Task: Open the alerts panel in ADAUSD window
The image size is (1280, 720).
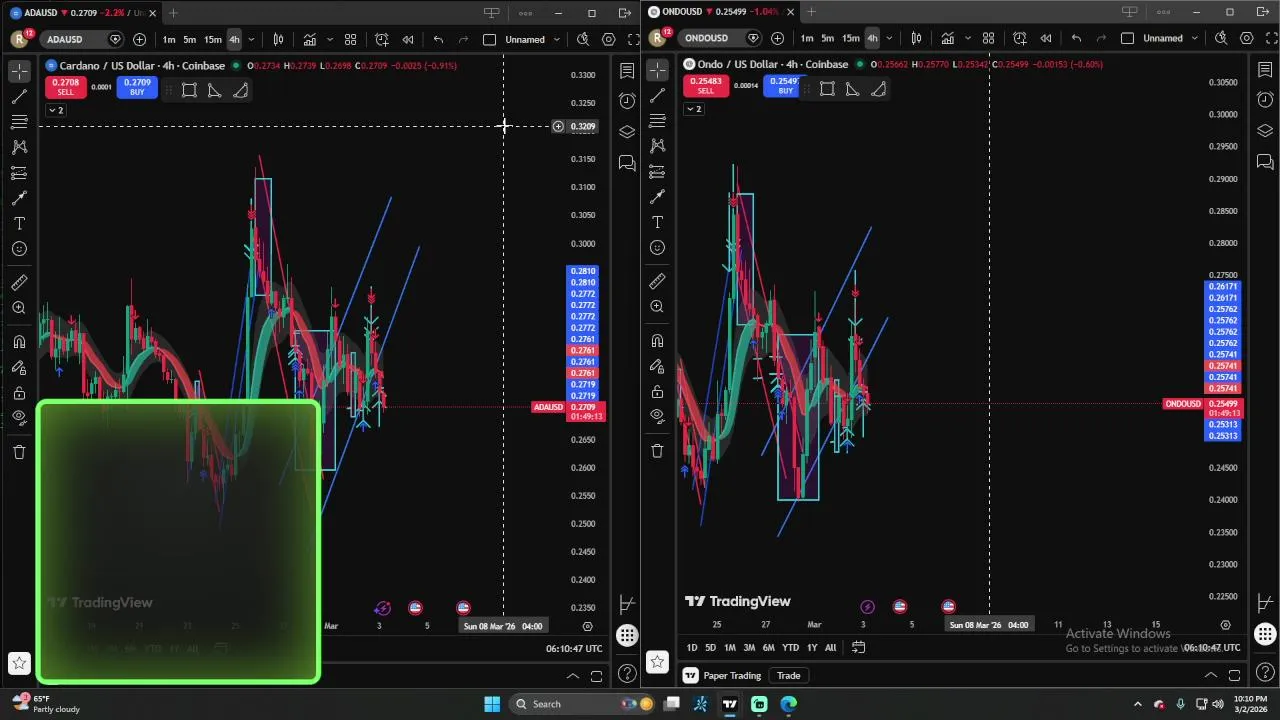Action: pyautogui.click(x=627, y=101)
